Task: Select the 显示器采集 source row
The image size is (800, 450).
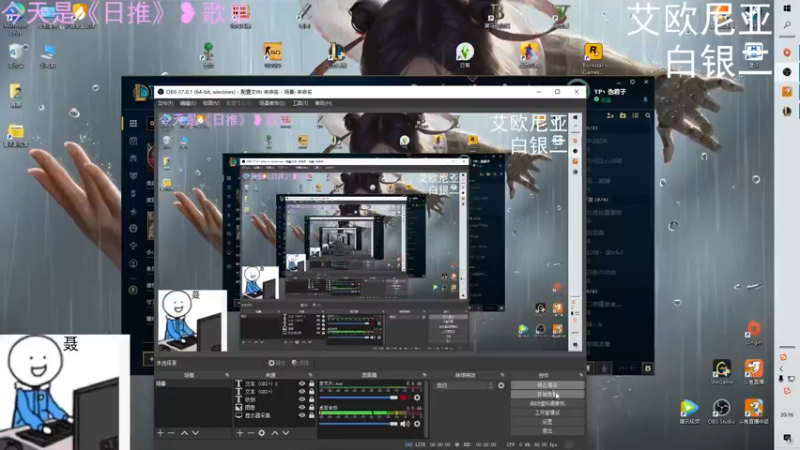Action: (x=274, y=415)
